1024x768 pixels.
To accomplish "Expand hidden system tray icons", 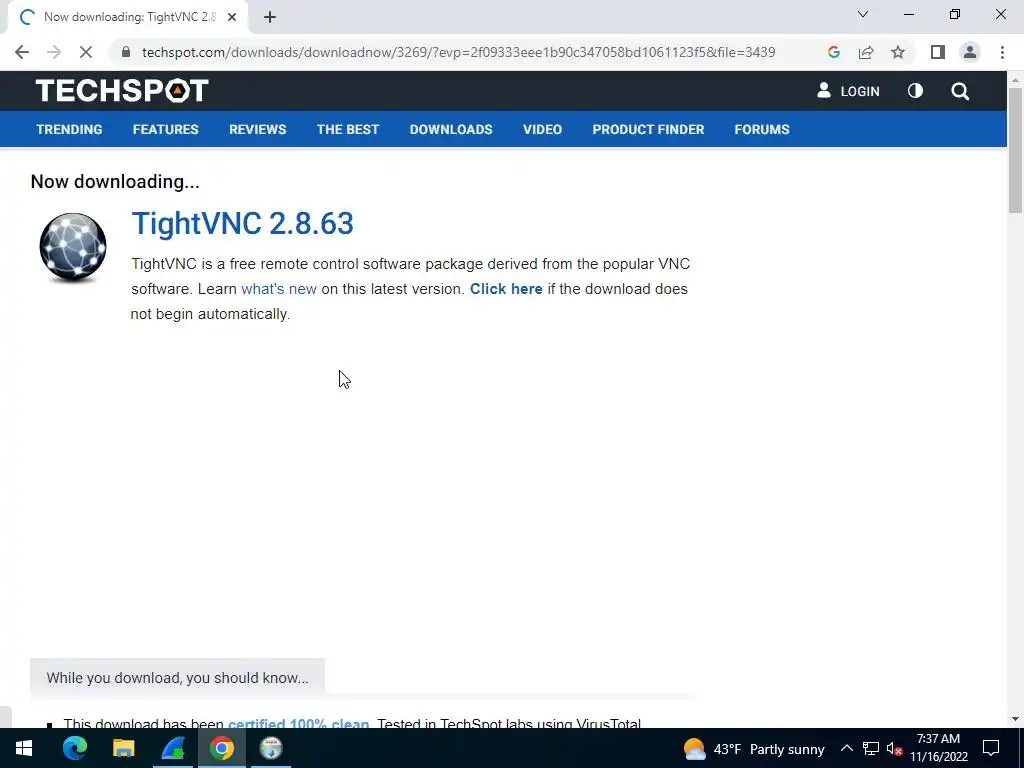I will [846, 748].
